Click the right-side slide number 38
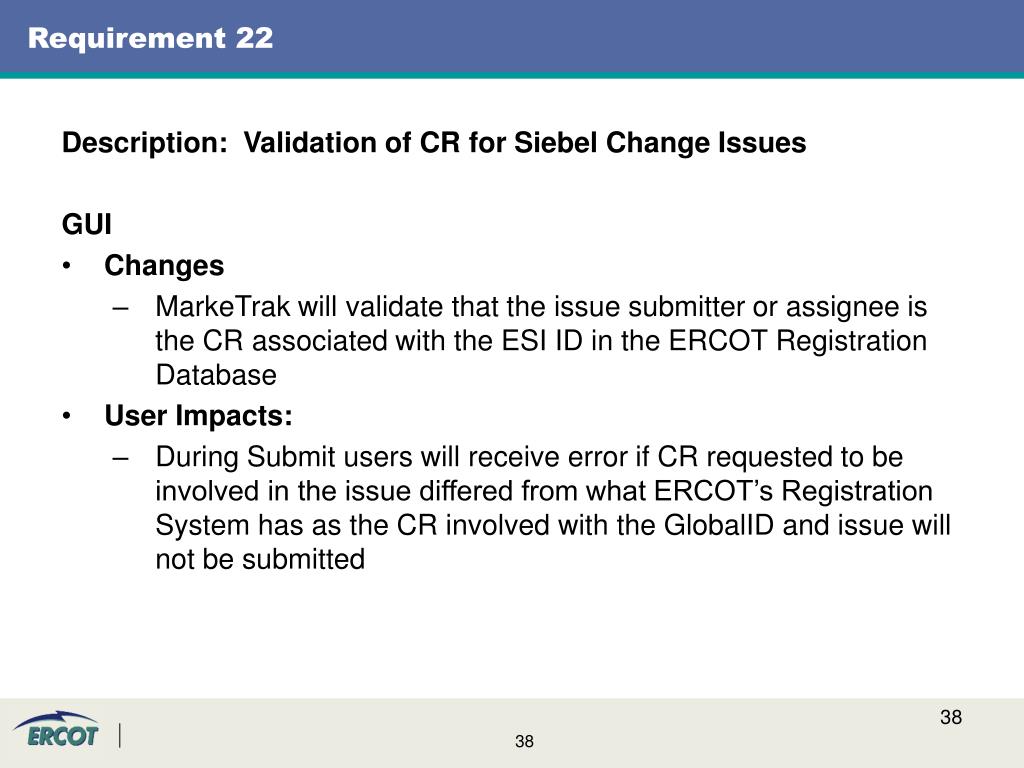1024x768 pixels. [951, 717]
